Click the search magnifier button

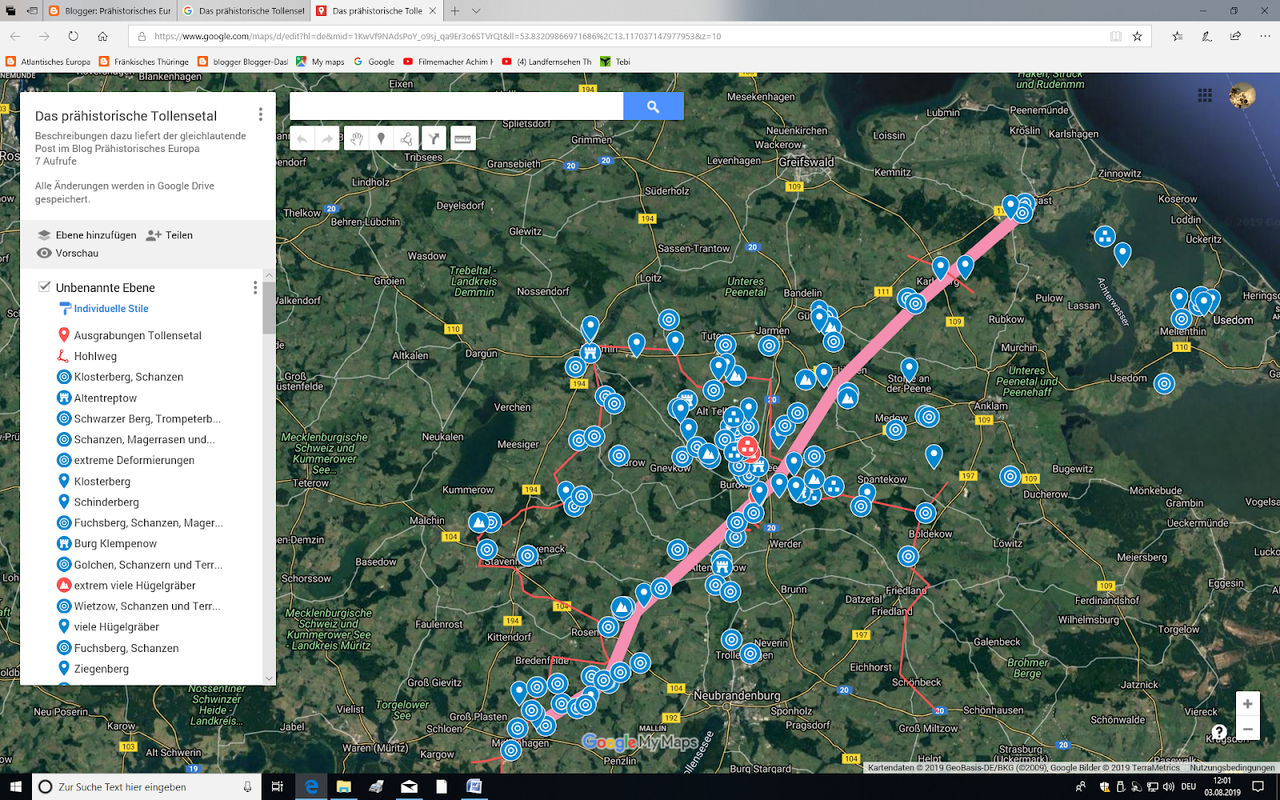[652, 105]
